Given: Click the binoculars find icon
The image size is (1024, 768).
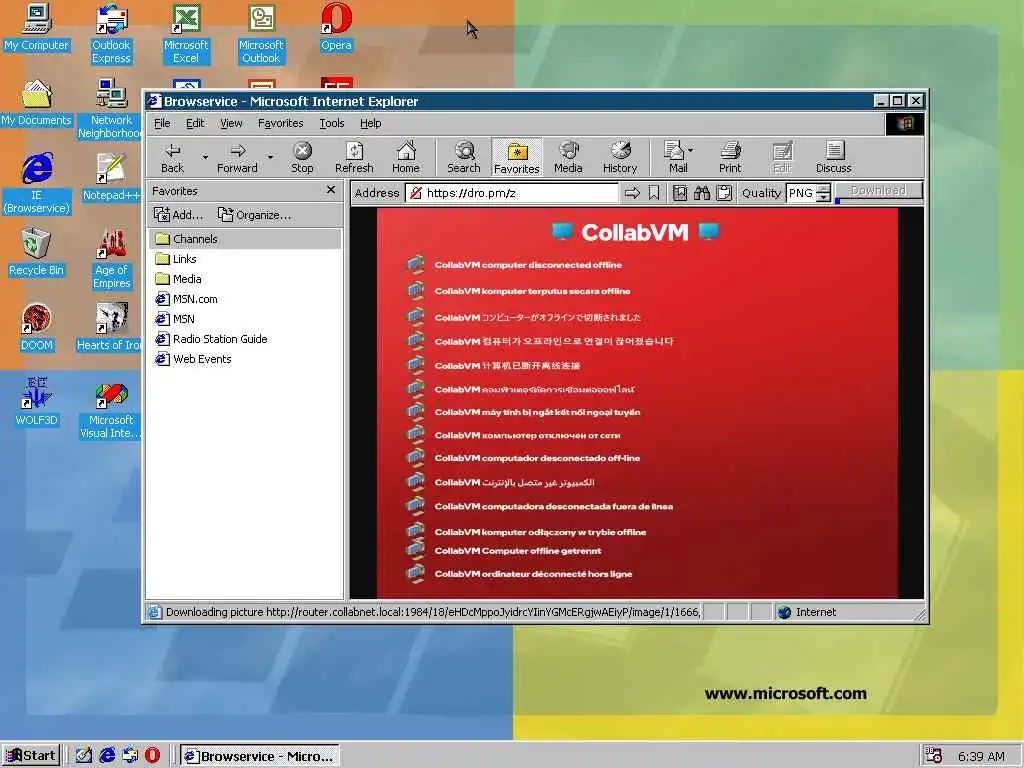Looking at the screenshot, I should 702,193.
